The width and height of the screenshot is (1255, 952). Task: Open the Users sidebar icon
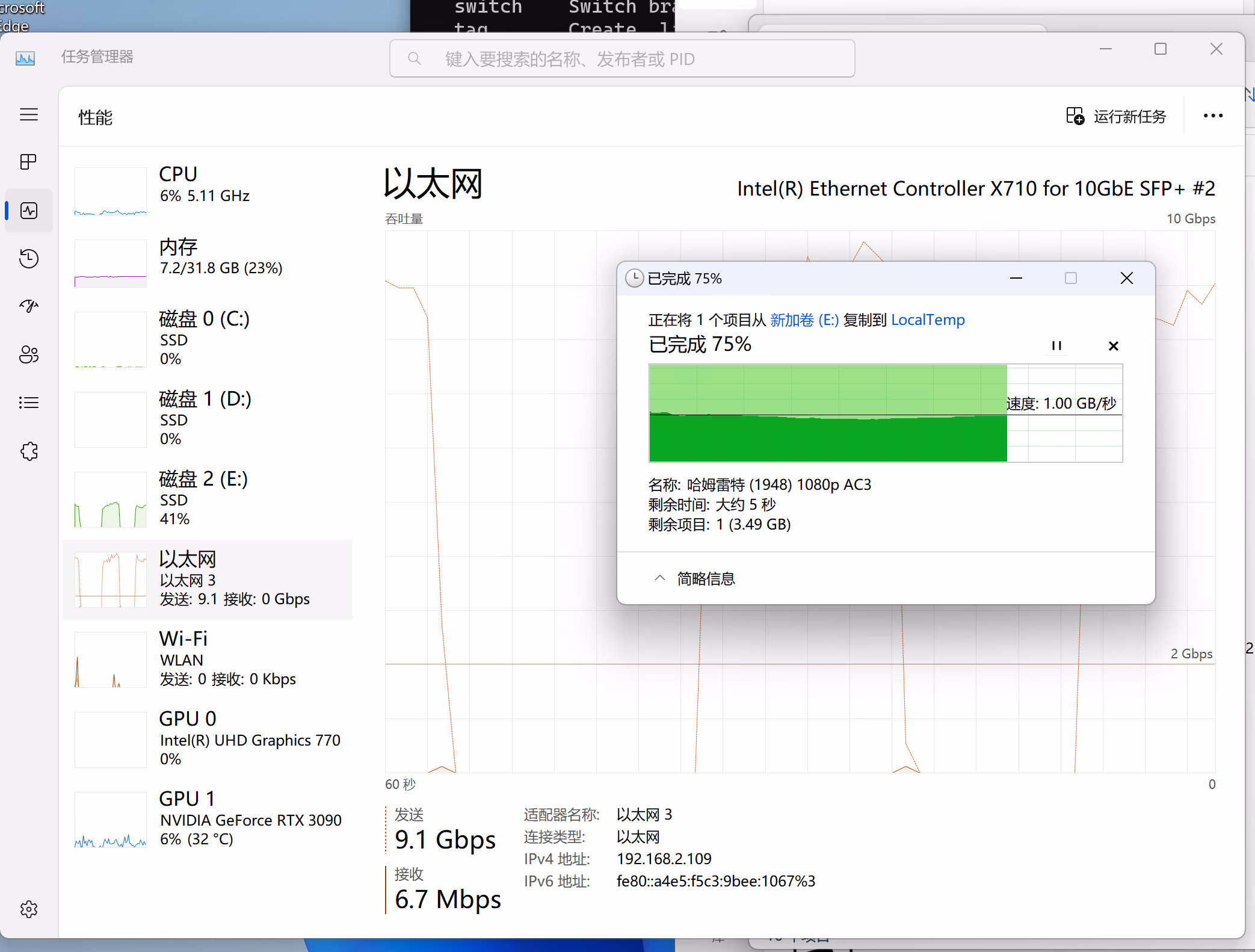click(28, 354)
